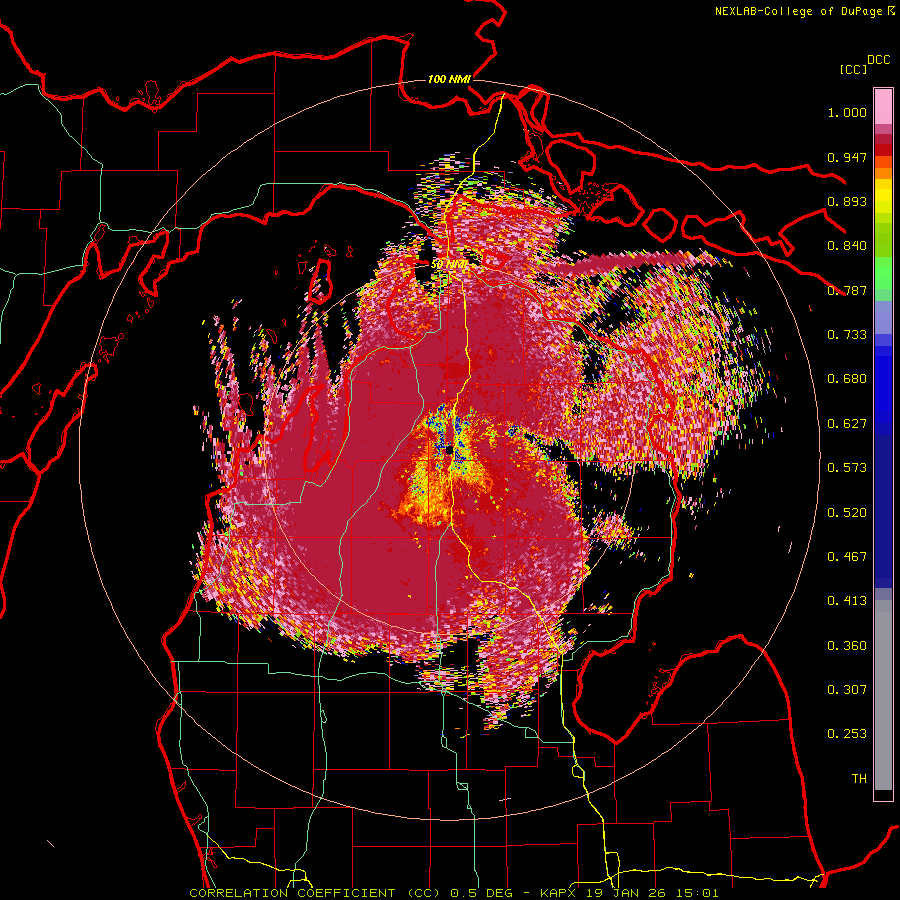
Task: Select the 0.787 scale value
Action: (x=847, y=290)
